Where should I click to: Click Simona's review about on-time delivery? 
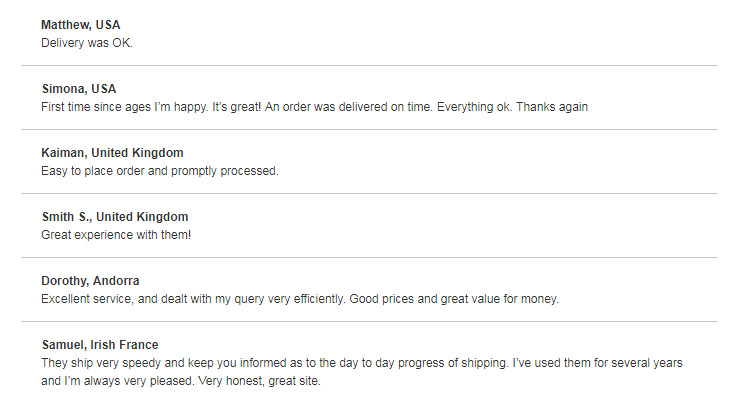pos(314,107)
